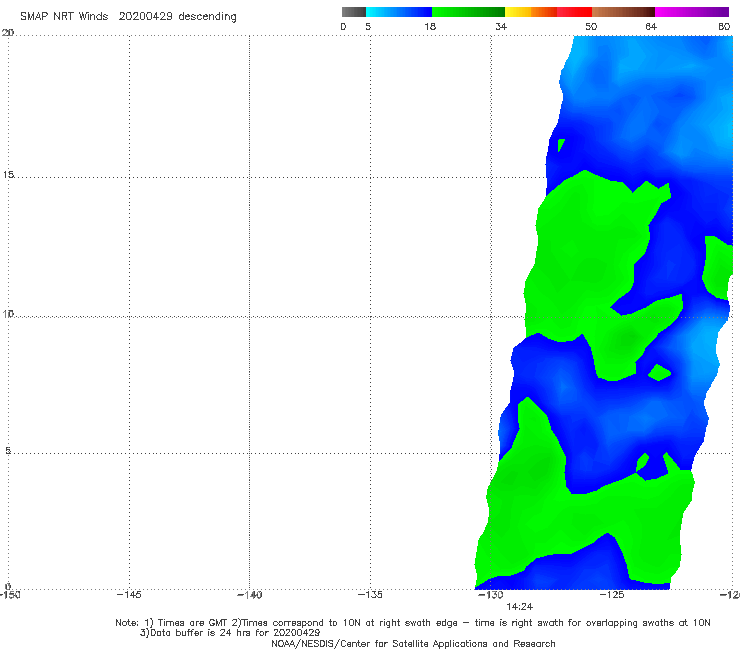Click the brown segment of the color bar

[623, 12]
